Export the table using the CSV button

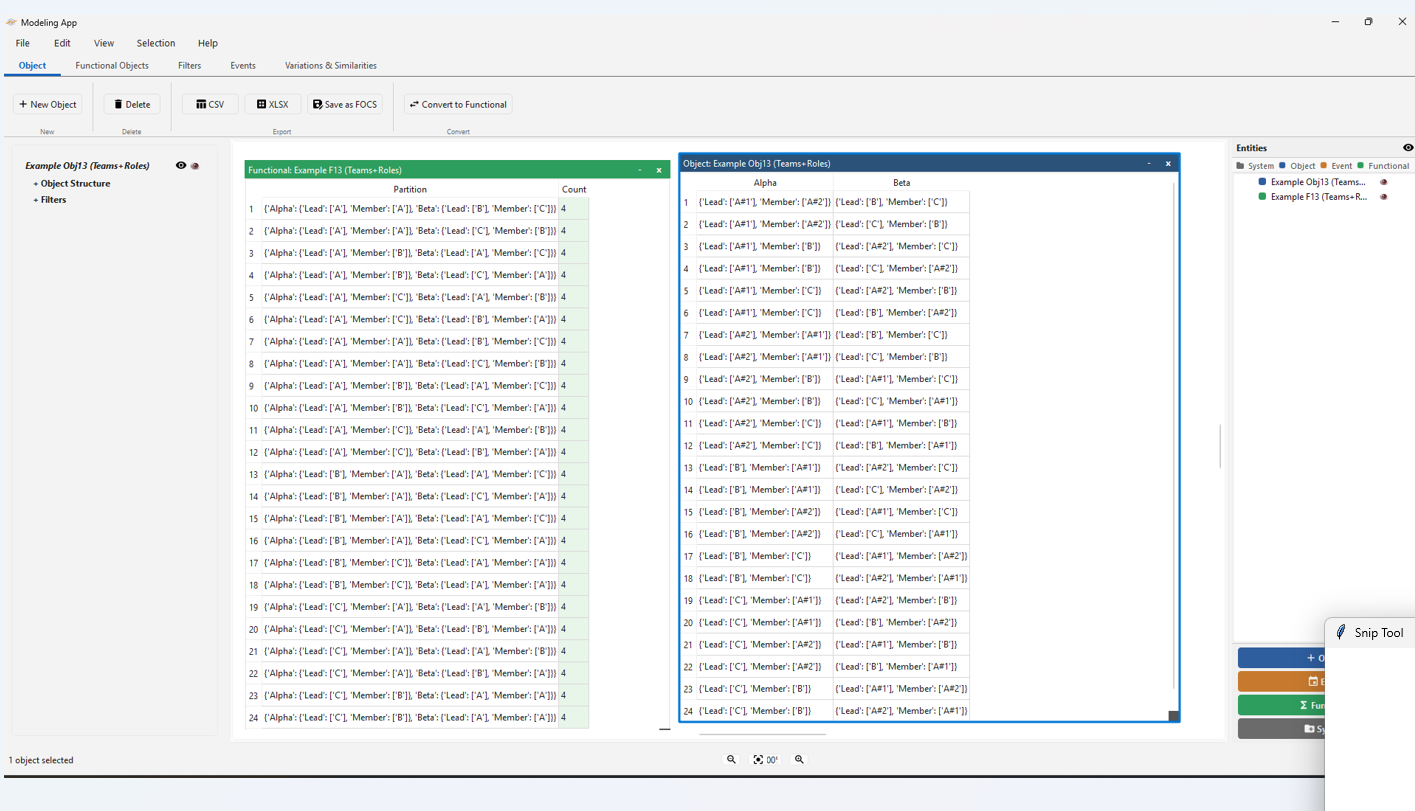pyautogui.click(x=210, y=104)
